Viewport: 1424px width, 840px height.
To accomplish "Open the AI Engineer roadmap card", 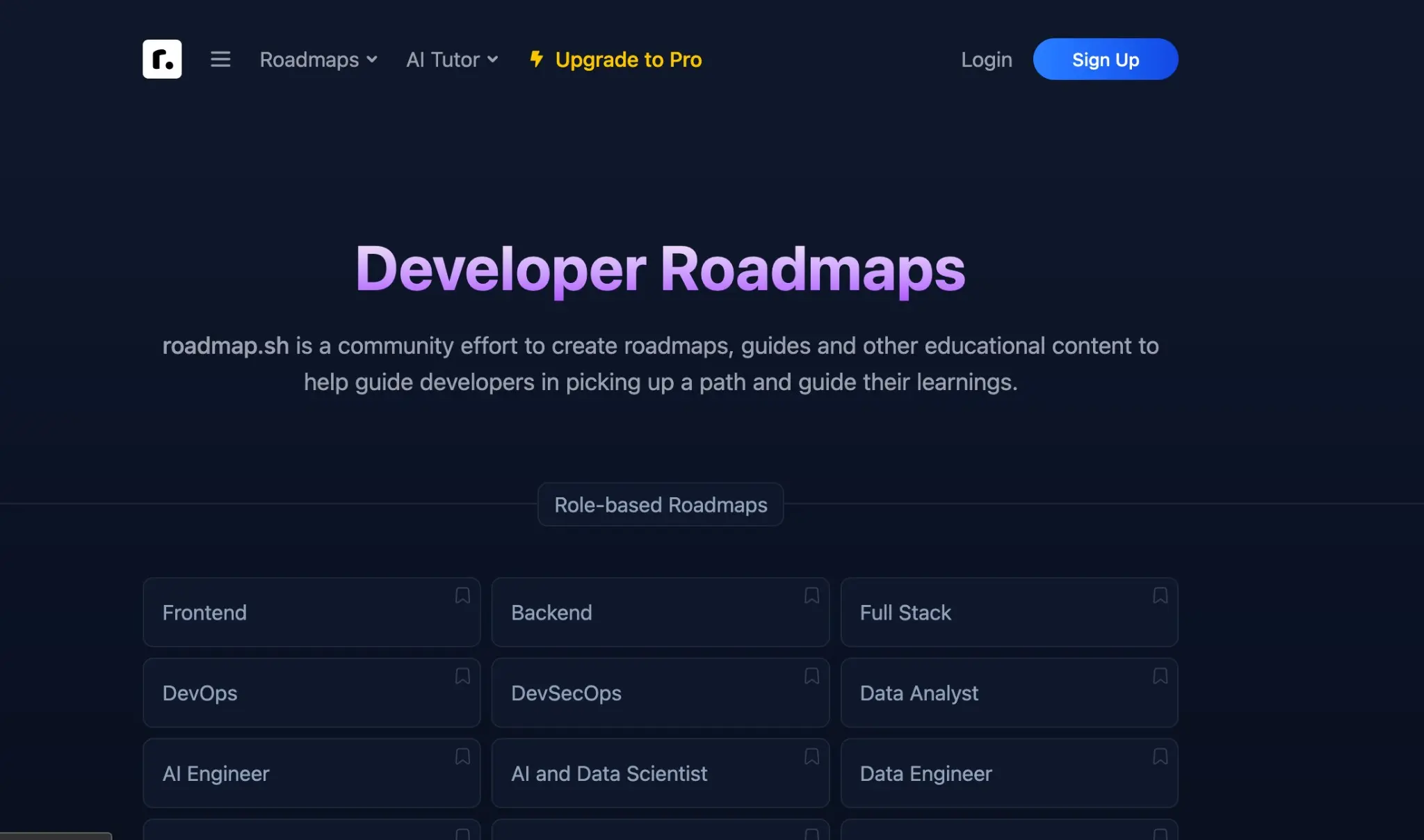I will pos(311,773).
